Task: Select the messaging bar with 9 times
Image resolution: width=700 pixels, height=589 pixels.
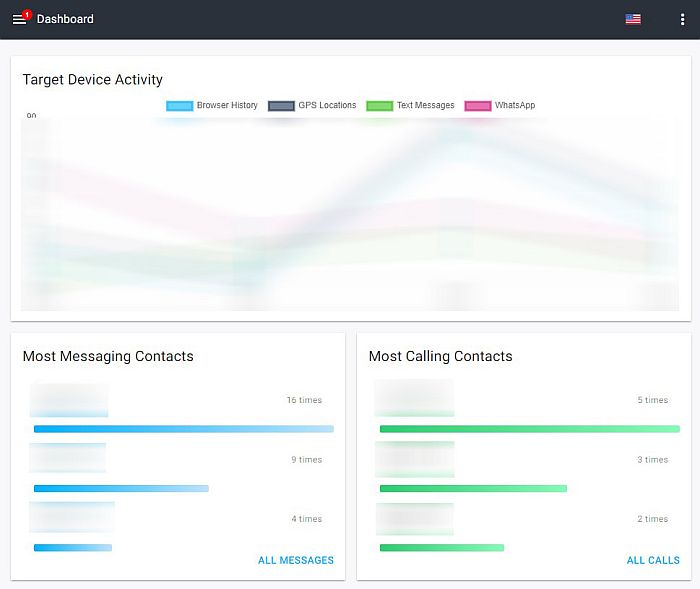Action: pyautogui.click(x=121, y=489)
